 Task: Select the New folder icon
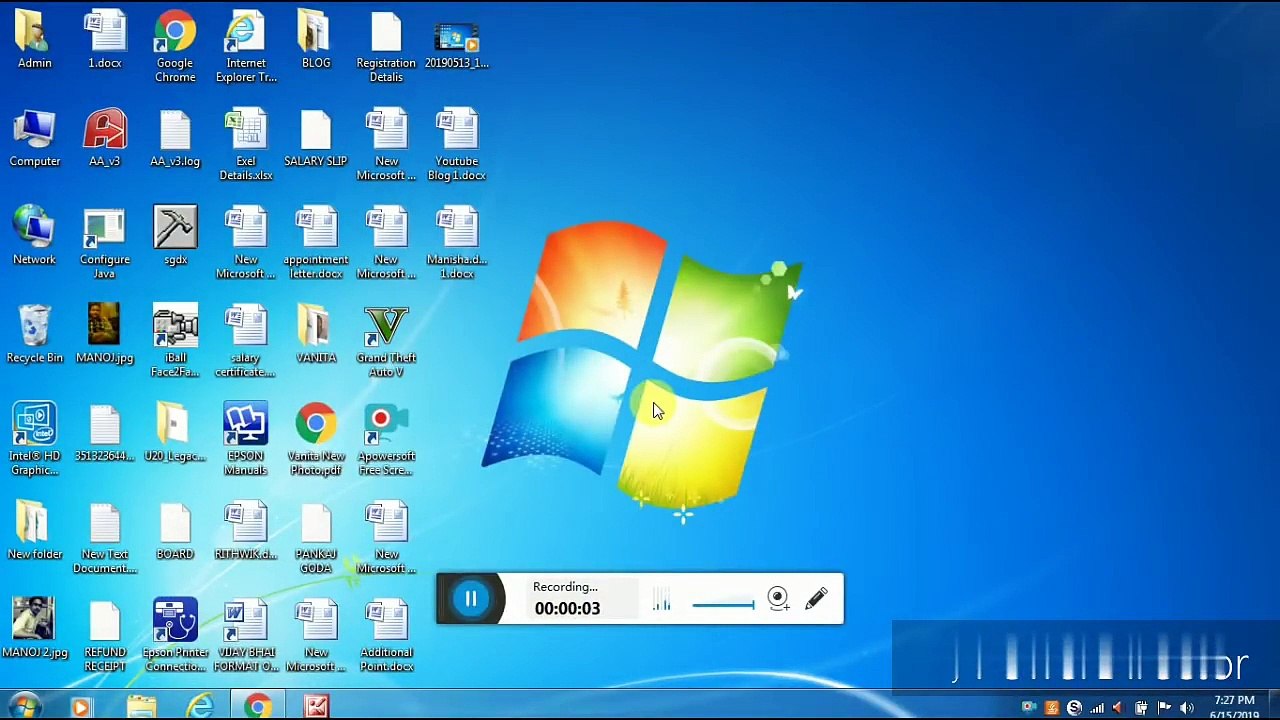click(x=35, y=530)
